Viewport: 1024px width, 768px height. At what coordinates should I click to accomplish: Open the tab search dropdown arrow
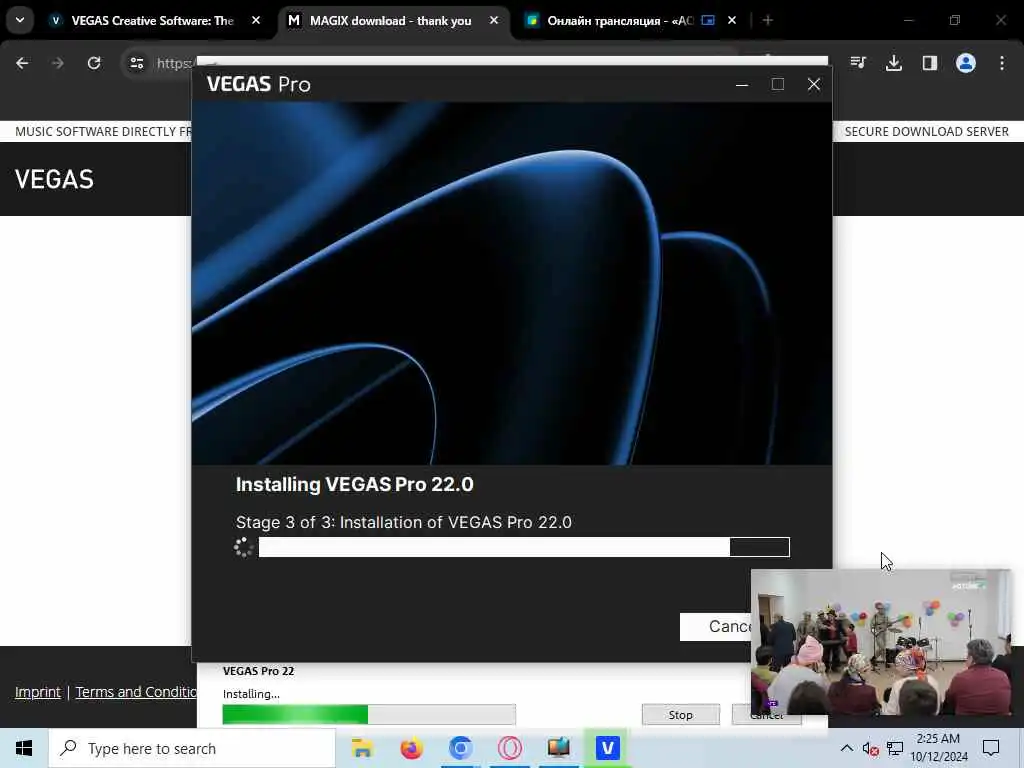(20, 20)
